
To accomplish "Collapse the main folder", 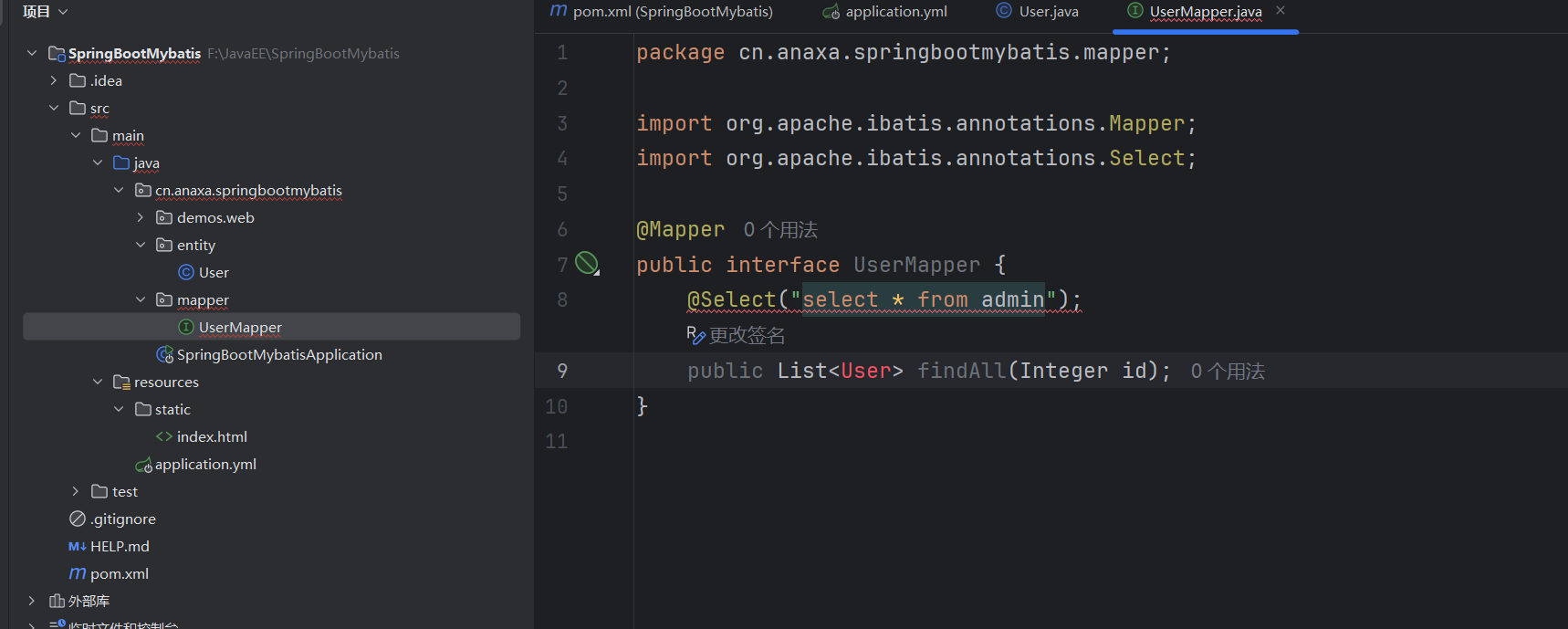I will pyautogui.click(x=76, y=135).
